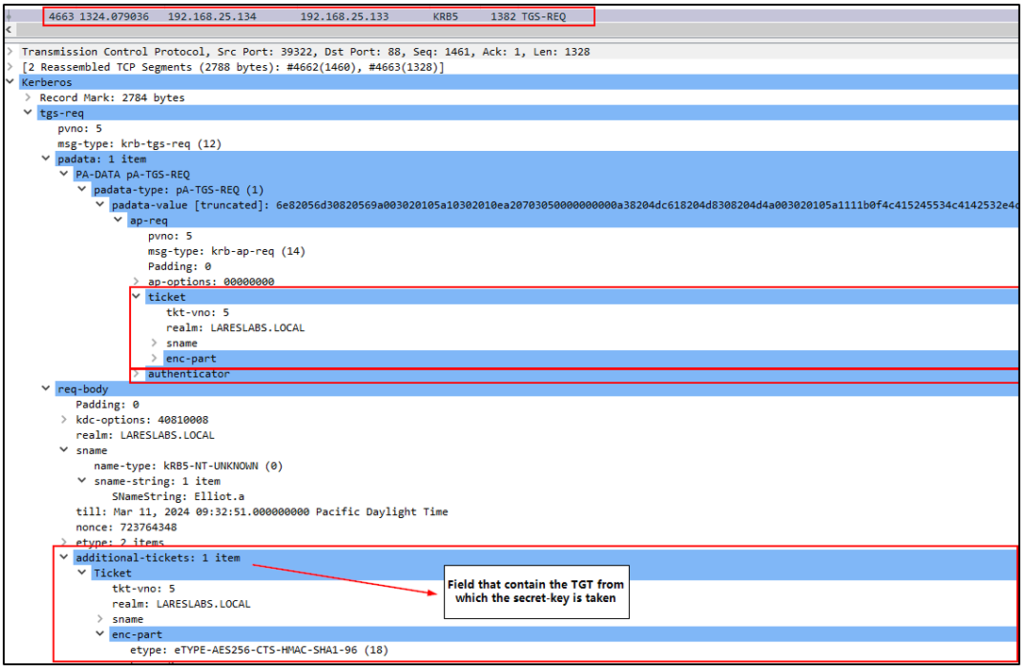
Task: Click source IP 192.168.25.134
Action: point(212,16)
